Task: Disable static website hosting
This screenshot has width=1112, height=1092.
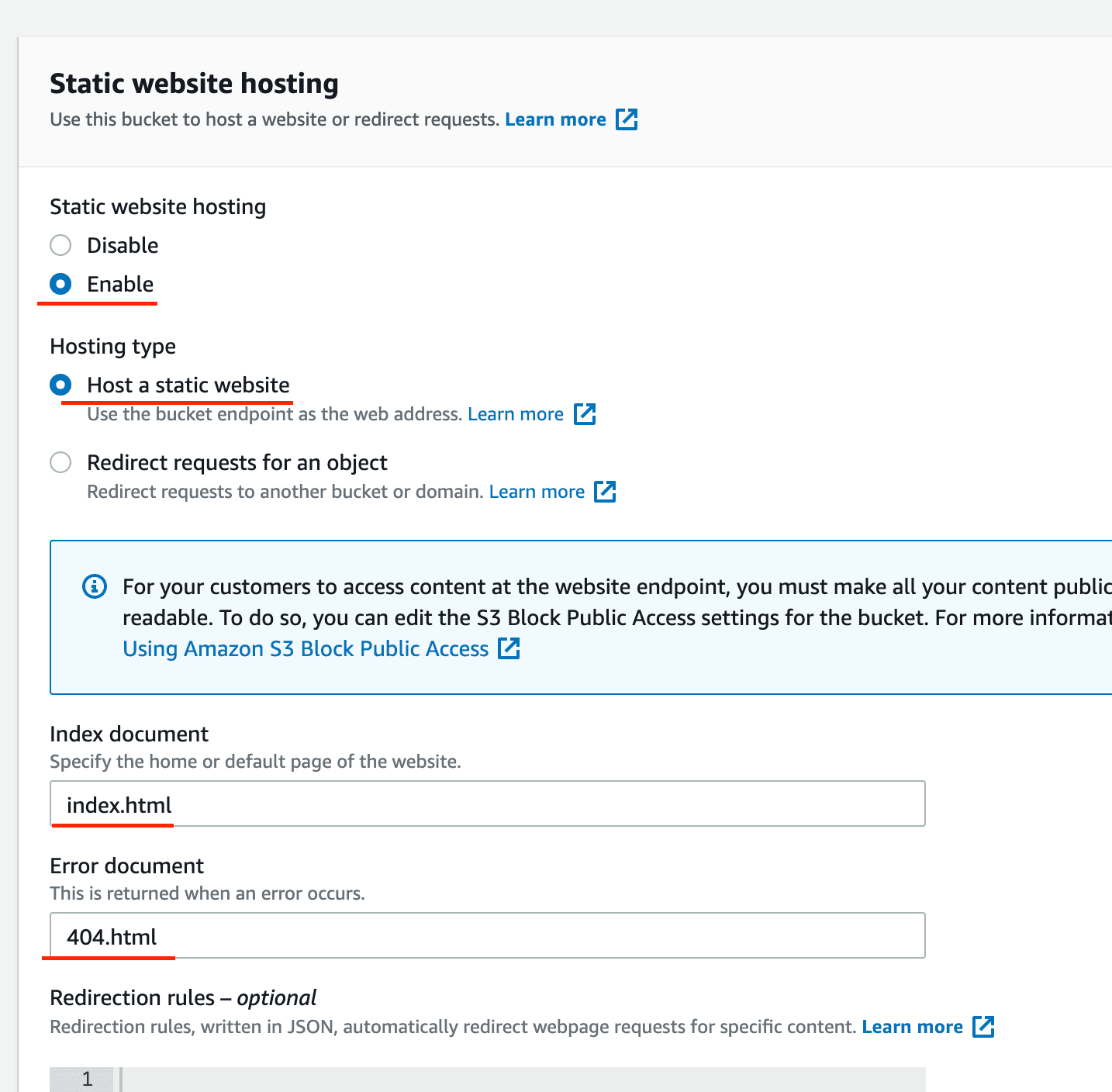Action: pos(60,245)
